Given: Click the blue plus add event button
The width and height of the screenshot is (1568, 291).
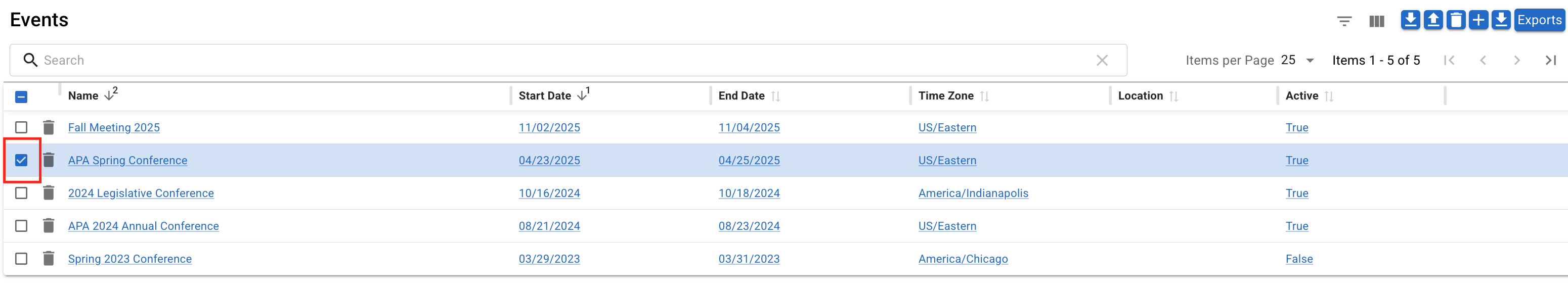Looking at the screenshot, I should 1478,20.
